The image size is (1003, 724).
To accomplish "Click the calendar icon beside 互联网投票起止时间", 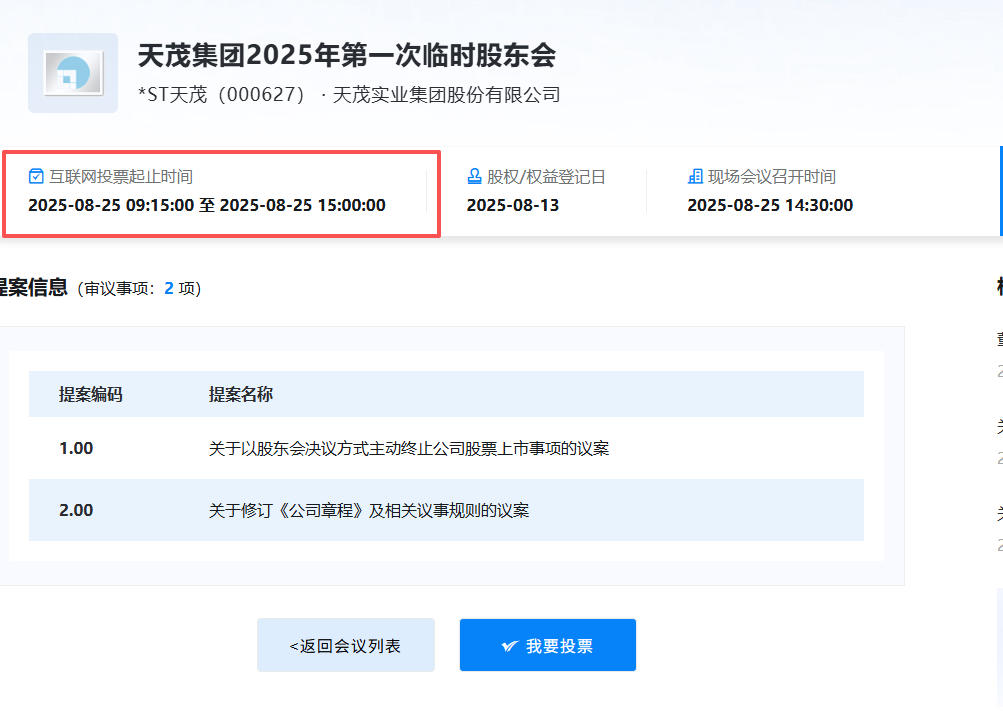I will (x=36, y=176).
